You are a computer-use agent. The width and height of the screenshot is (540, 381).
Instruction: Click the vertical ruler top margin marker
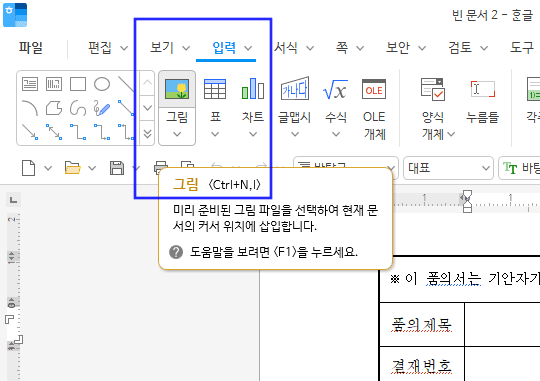[x=11, y=256]
